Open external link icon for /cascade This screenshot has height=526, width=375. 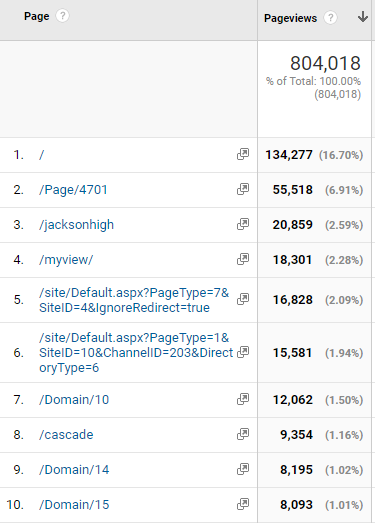(x=243, y=434)
